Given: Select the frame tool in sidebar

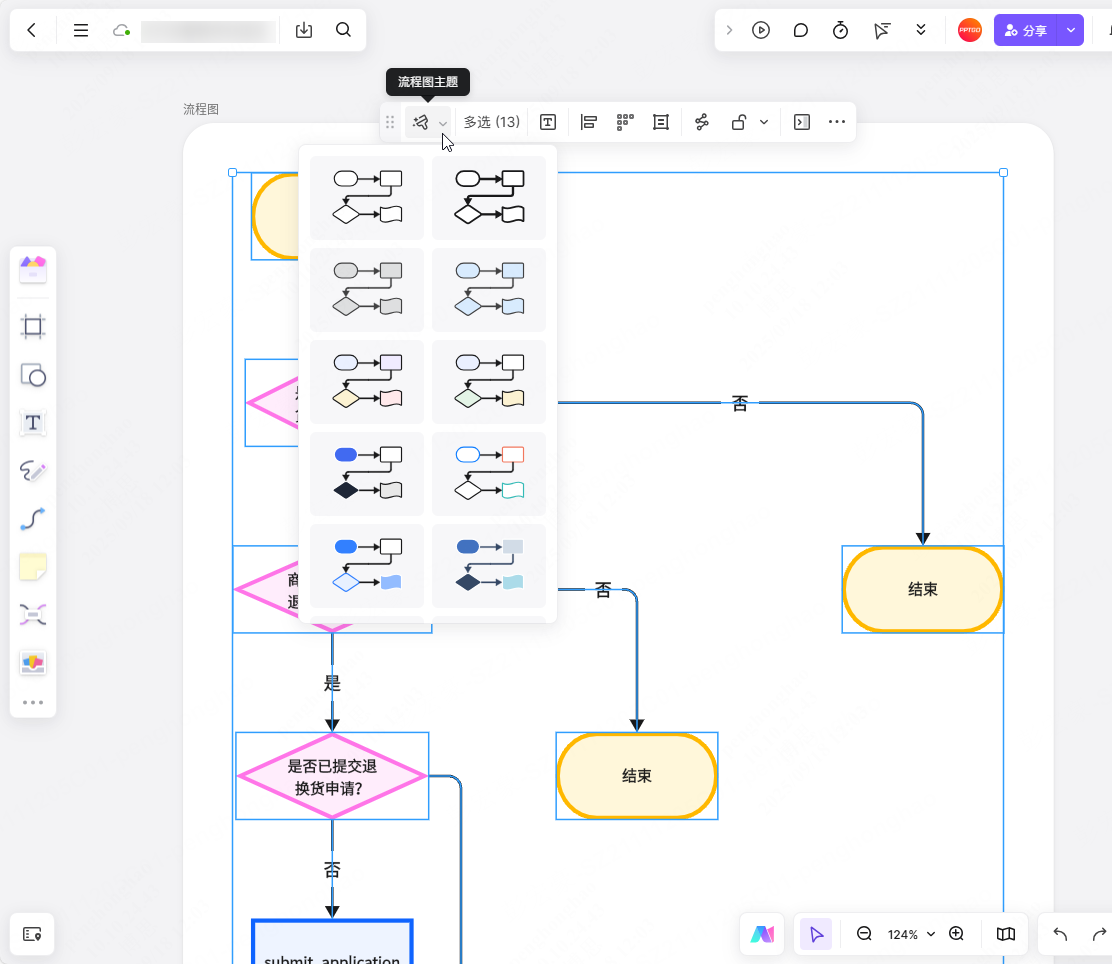Looking at the screenshot, I should coord(33,326).
